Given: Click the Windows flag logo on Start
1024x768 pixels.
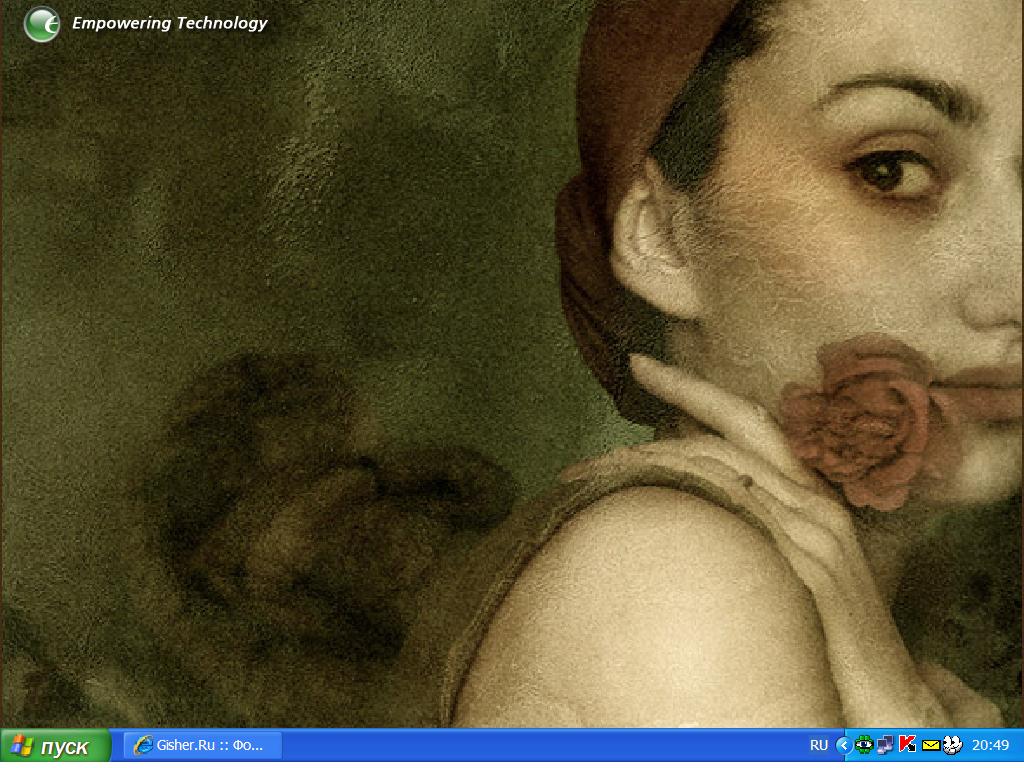Looking at the screenshot, I should [x=22, y=746].
